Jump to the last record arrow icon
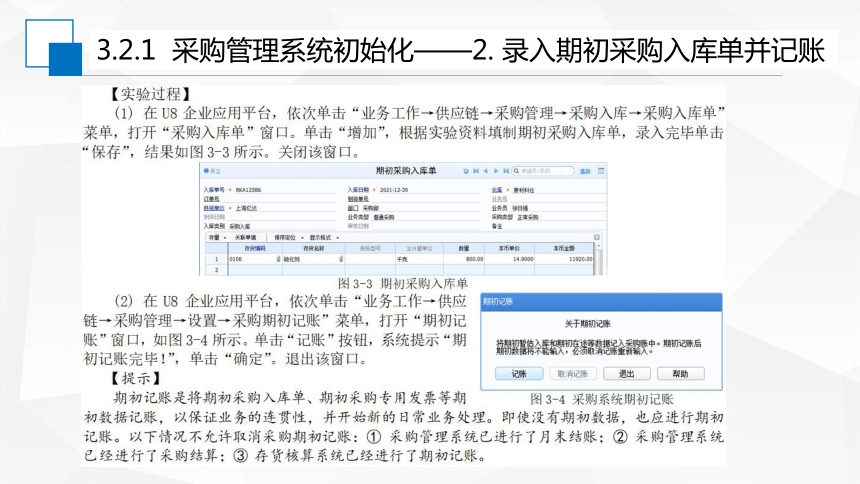 tap(506, 171)
